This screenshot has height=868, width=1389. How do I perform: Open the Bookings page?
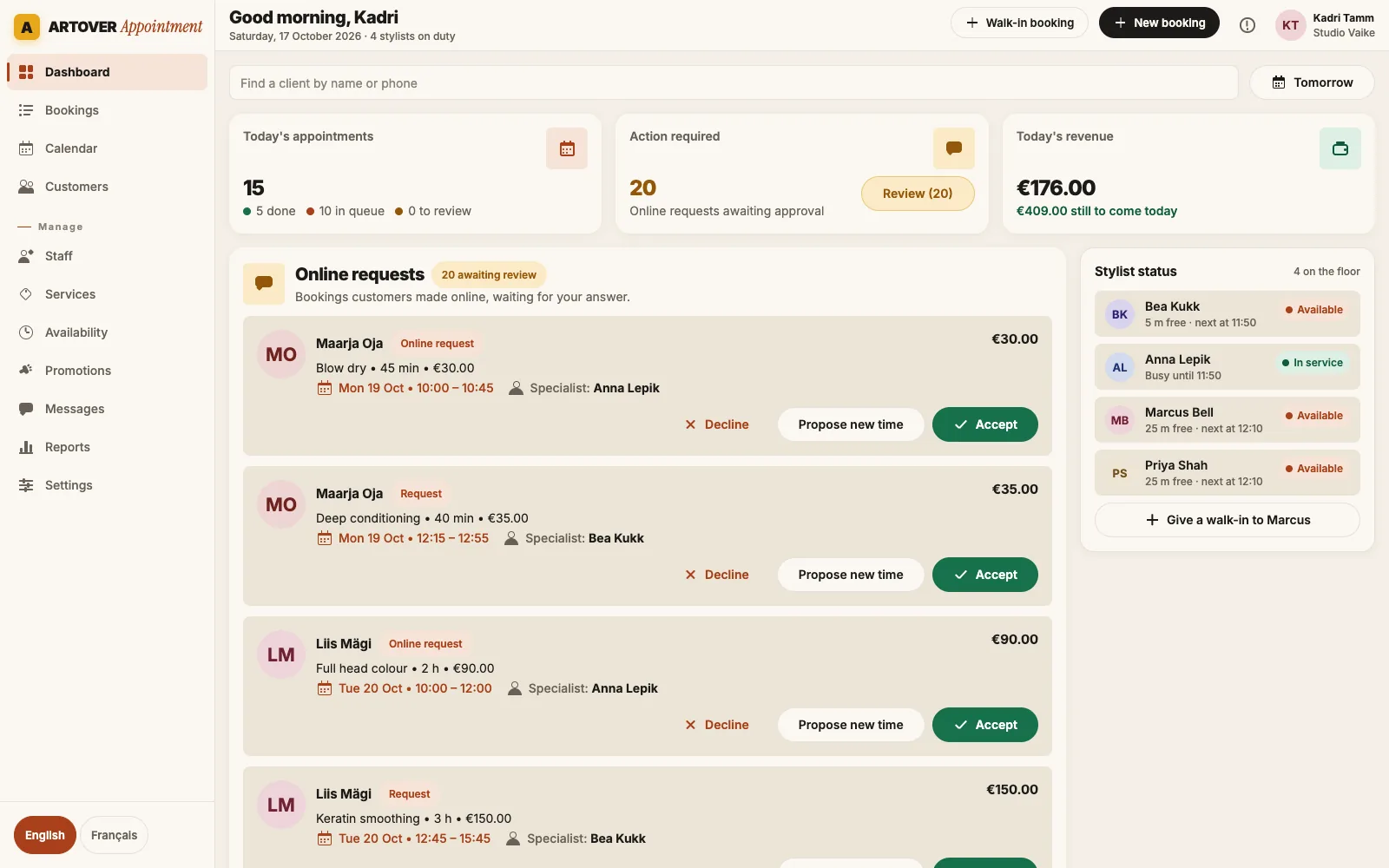tap(107, 110)
